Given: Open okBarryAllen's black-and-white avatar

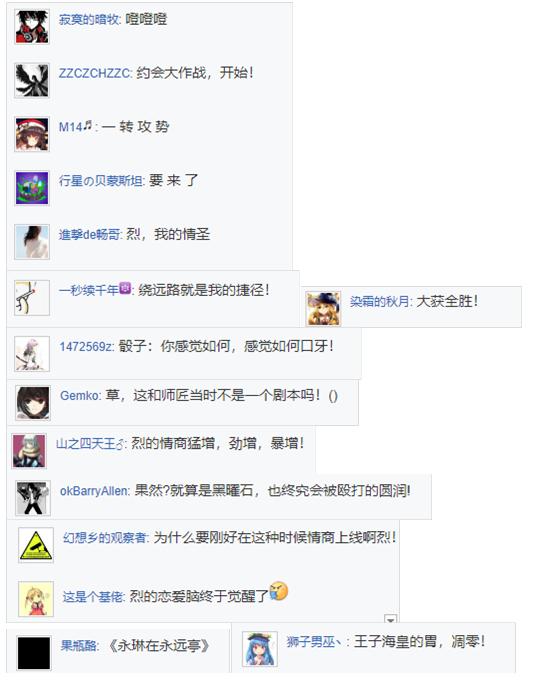Looking at the screenshot, I should point(33,498).
